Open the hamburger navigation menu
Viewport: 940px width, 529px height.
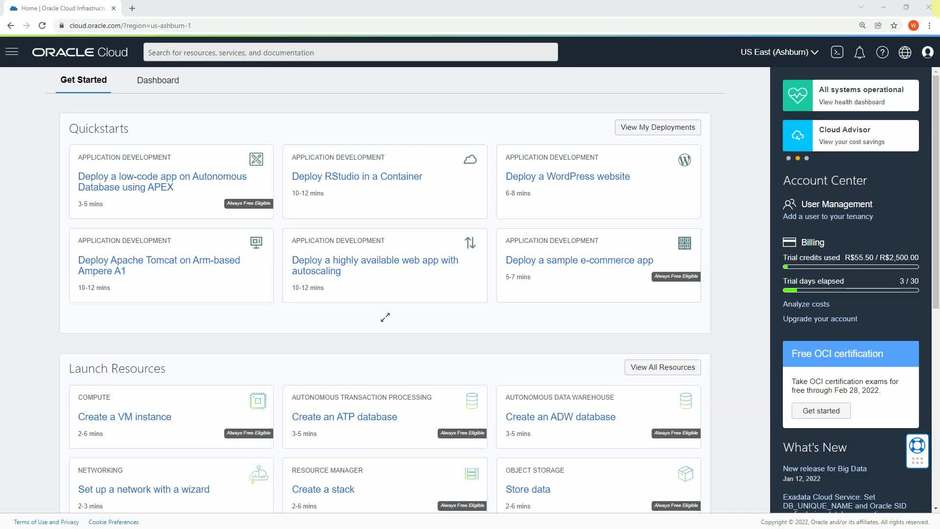12,52
